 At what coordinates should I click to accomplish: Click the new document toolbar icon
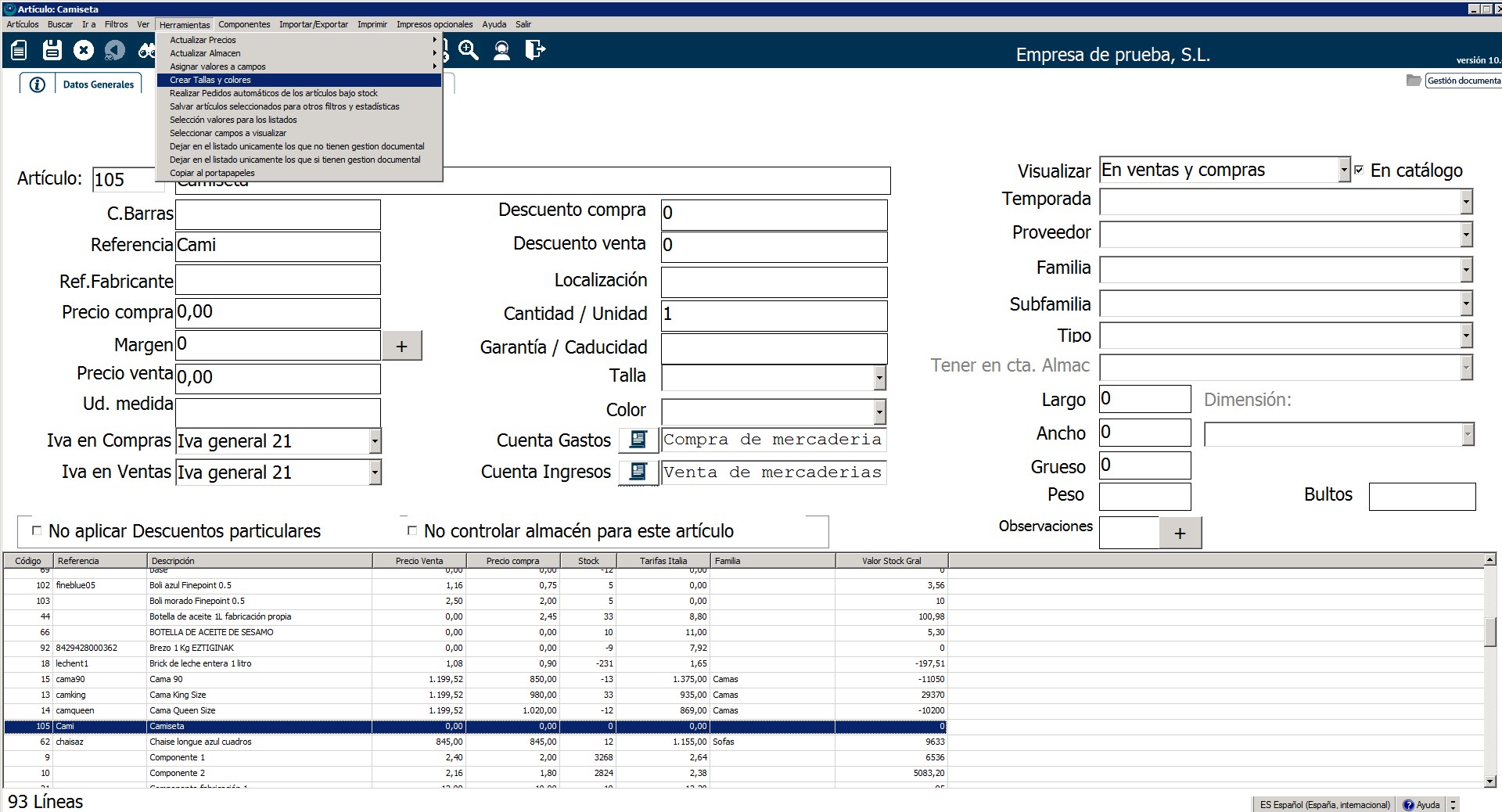[x=19, y=51]
